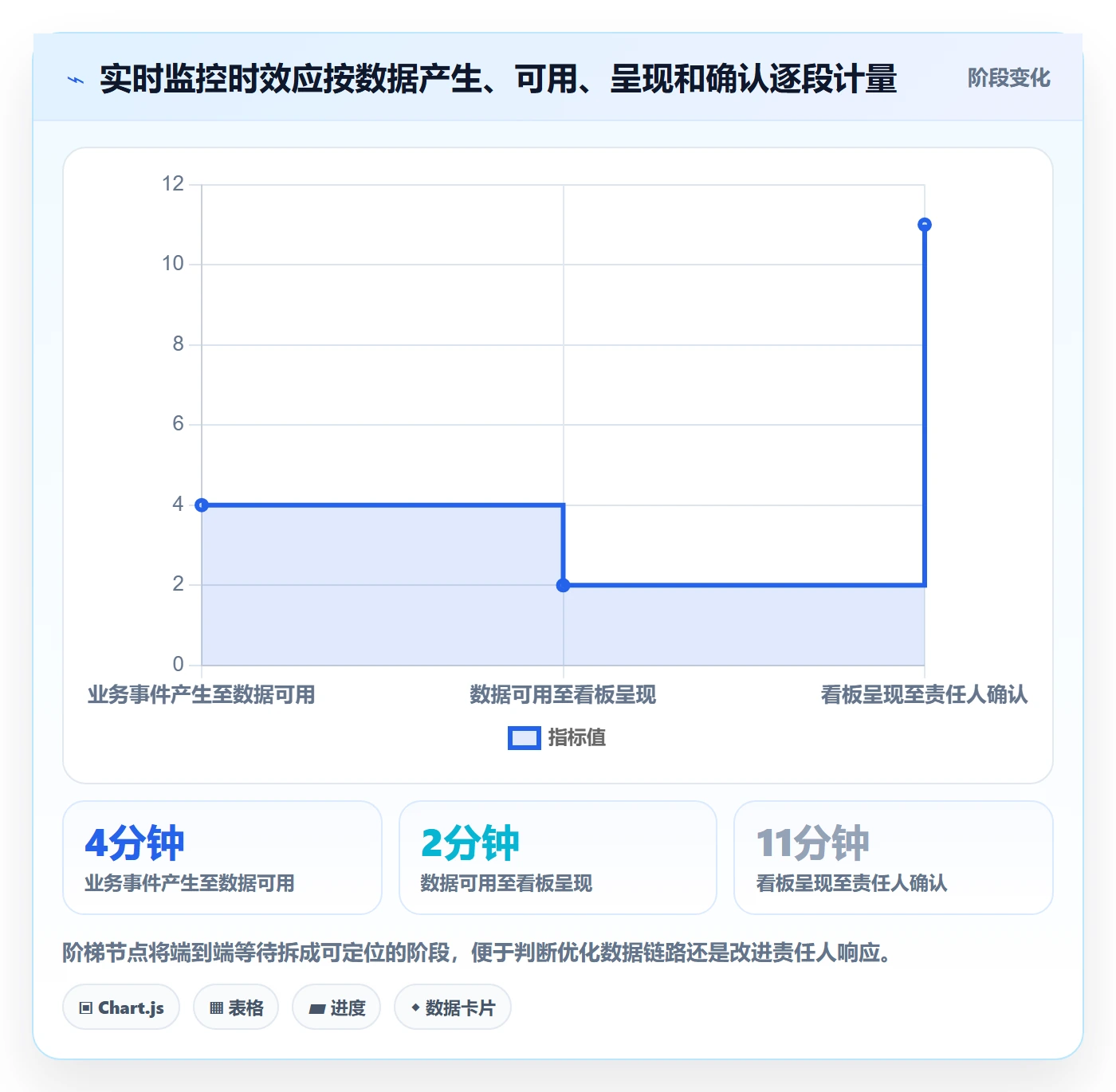1116x1092 pixels.
Task: Select the chart data point at value 11
Action: [x=925, y=225]
